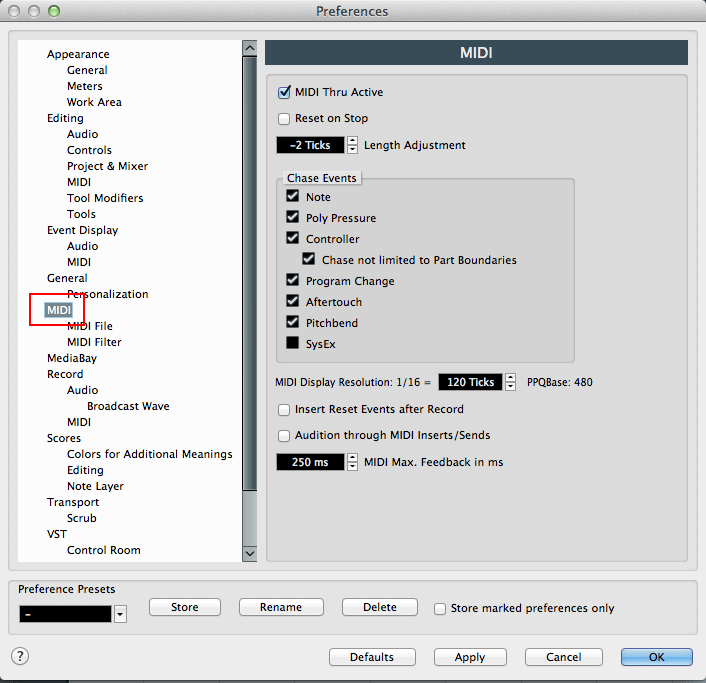The width and height of the screenshot is (706, 683).
Task: Open the Scrub preferences page
Action: [81, 518]
